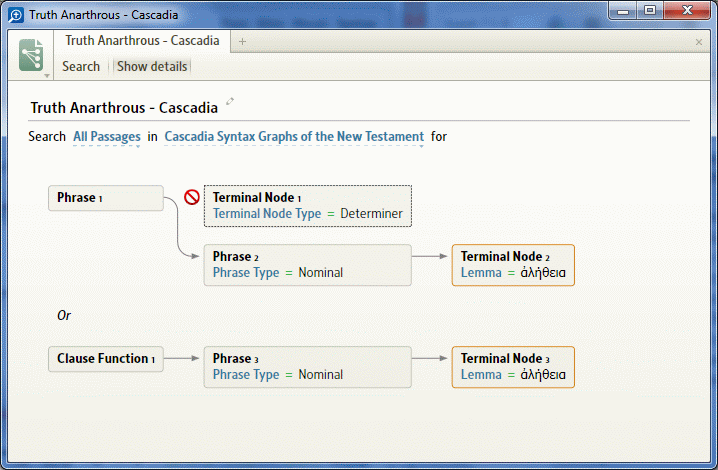Click the pencil icon to rename the search title

coord(230,101)
